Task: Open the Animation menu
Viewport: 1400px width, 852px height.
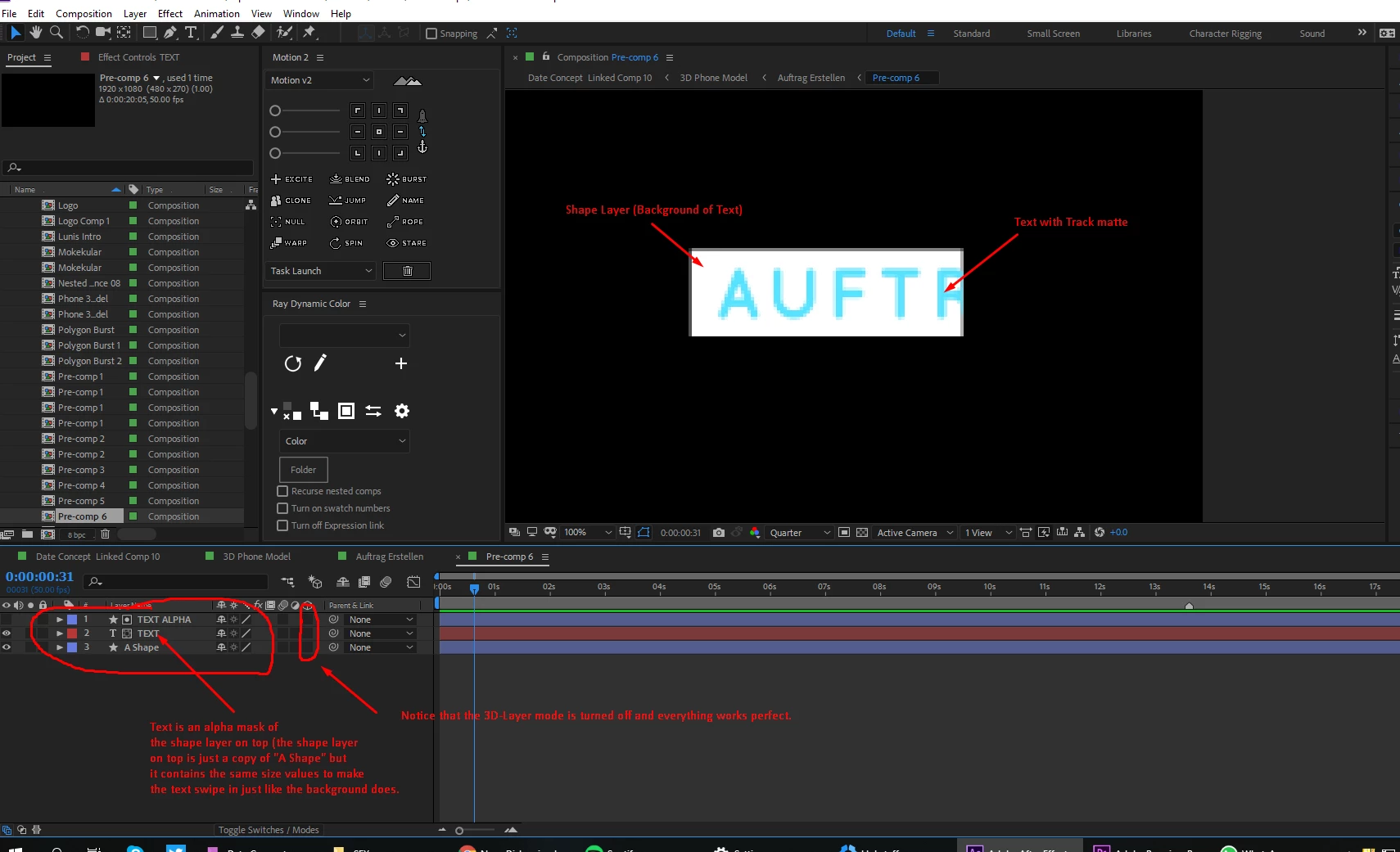Action: [x=217, y=13]
